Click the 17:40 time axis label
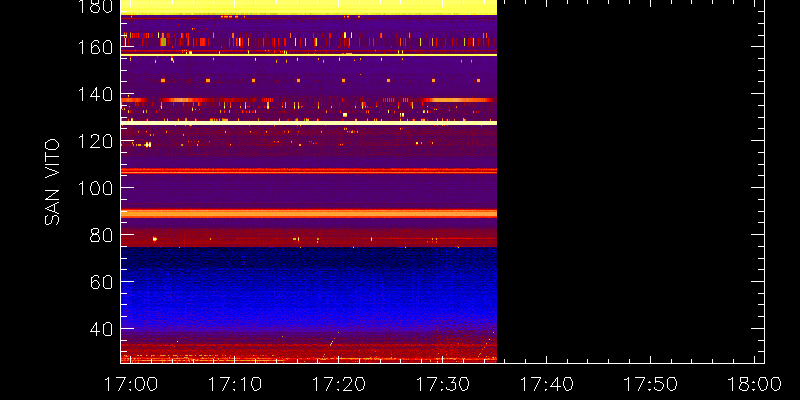 point(546,384)
